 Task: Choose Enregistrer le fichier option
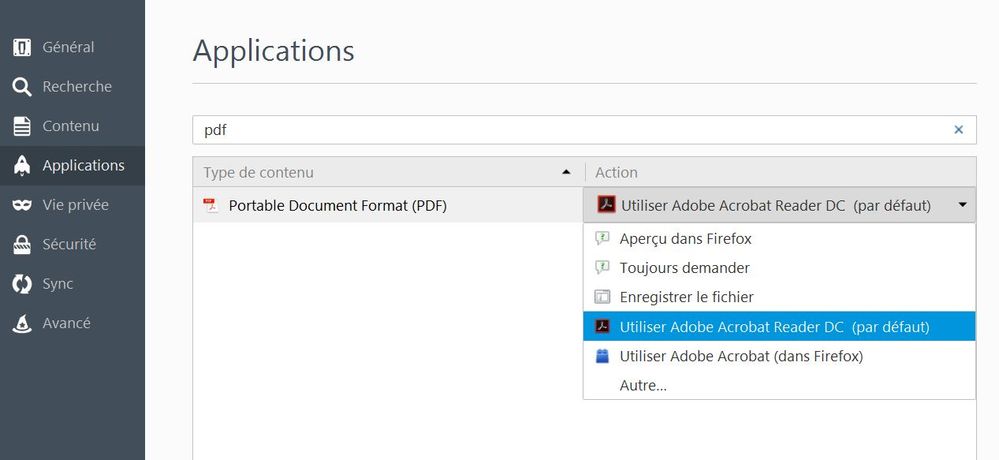pyautogui.click(x=779, y=298)
